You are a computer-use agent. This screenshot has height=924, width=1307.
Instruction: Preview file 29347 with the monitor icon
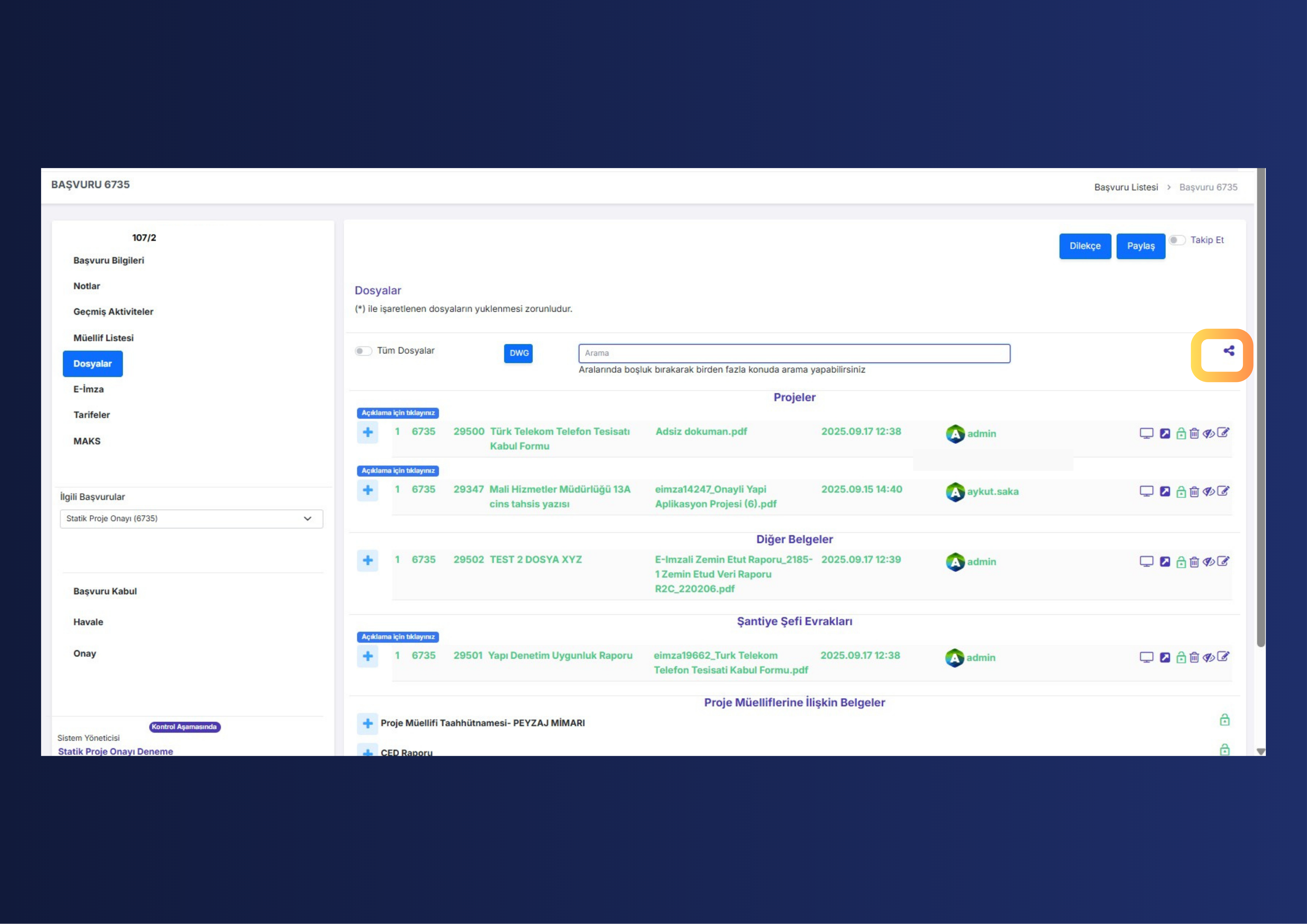coord(1146,491)
